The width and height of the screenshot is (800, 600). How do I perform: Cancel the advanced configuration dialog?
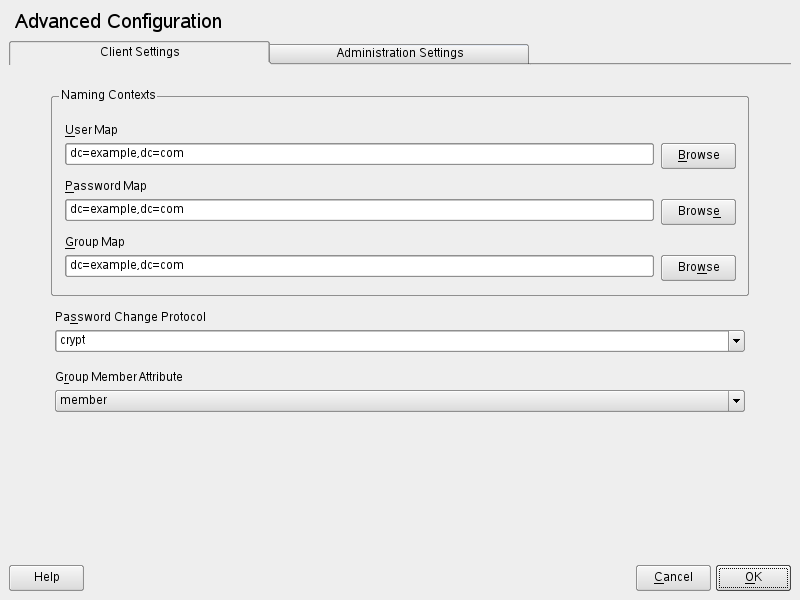pos(673,577)
